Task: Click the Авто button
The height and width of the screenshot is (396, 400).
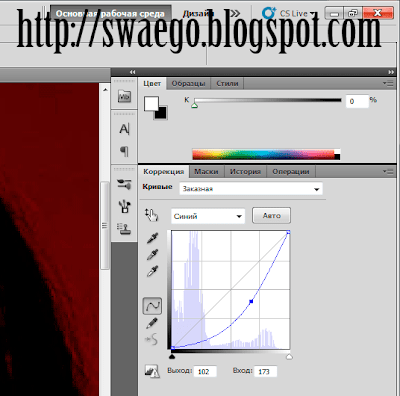Action: tap(271, 216)
